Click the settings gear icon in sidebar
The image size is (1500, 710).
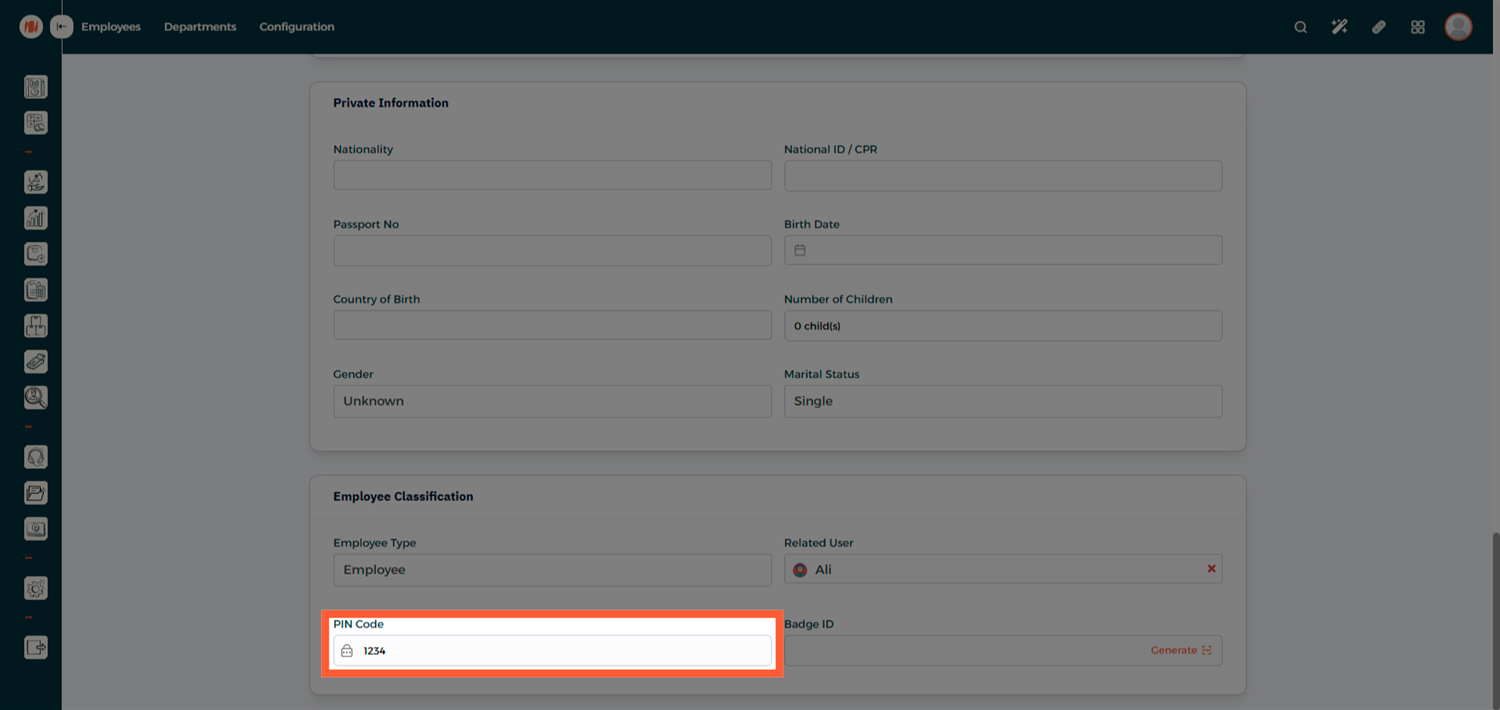36,589
